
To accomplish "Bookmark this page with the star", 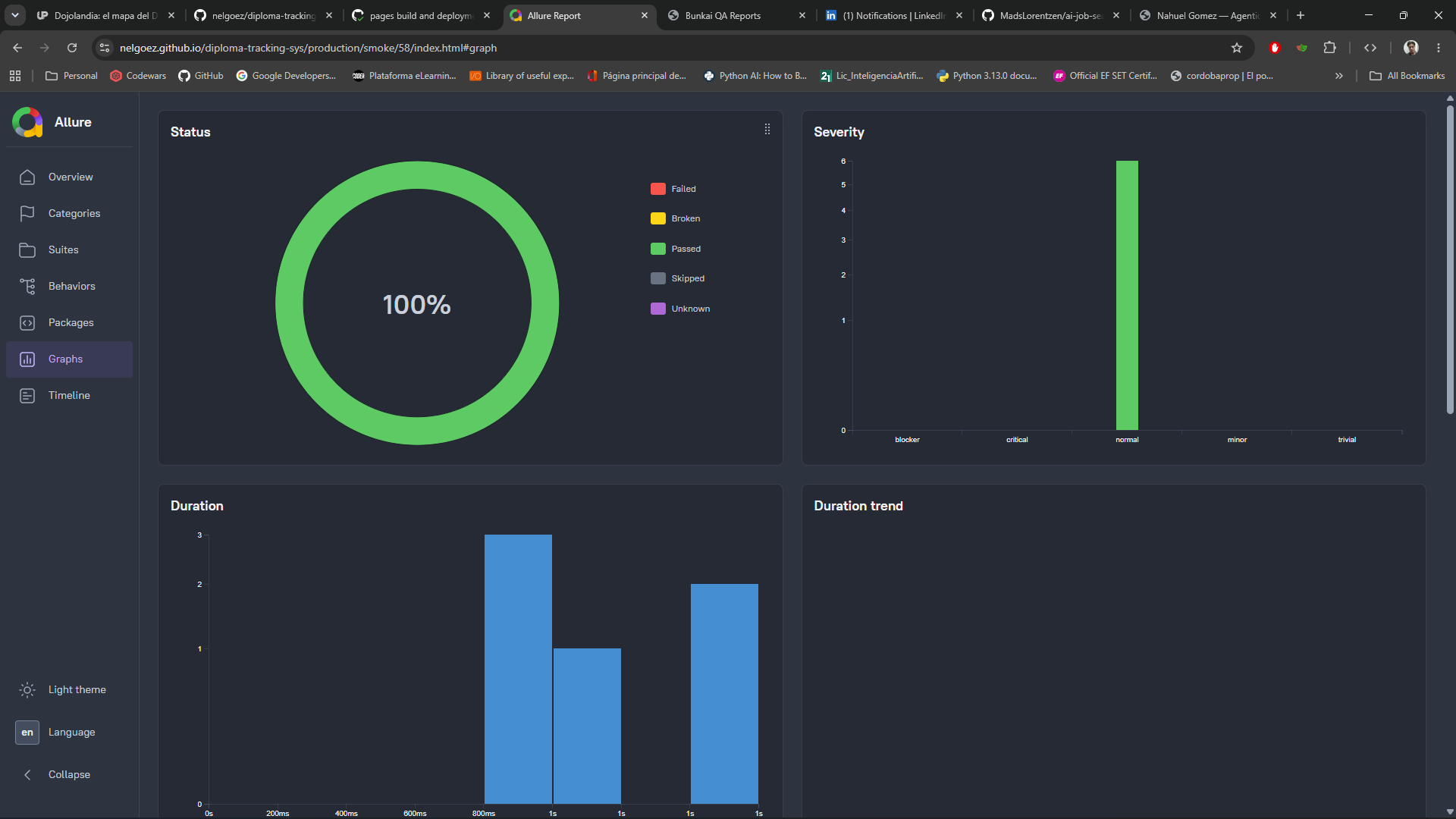I will point(1237,48).
